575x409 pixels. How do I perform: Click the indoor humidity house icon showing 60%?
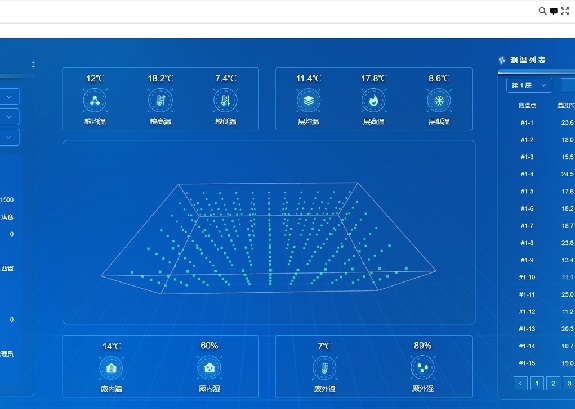(x=209, y=368)
